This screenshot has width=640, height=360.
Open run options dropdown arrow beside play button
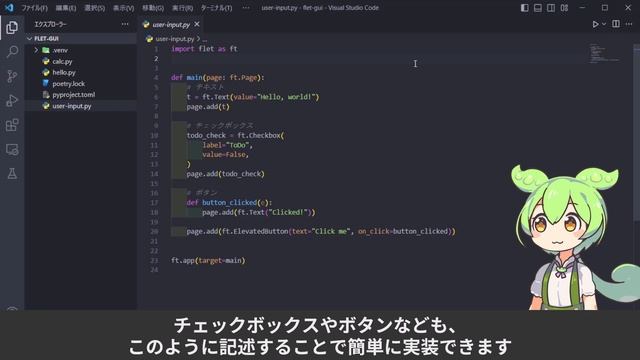click(x=604, y=24)
